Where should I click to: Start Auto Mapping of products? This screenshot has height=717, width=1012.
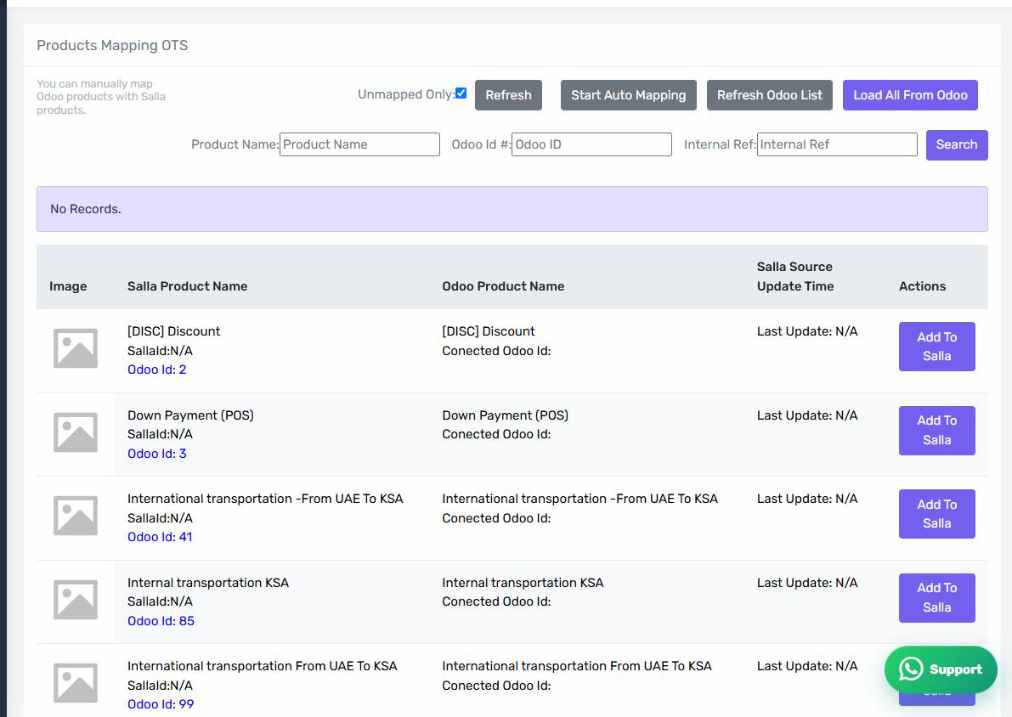(x=629, y=95)
